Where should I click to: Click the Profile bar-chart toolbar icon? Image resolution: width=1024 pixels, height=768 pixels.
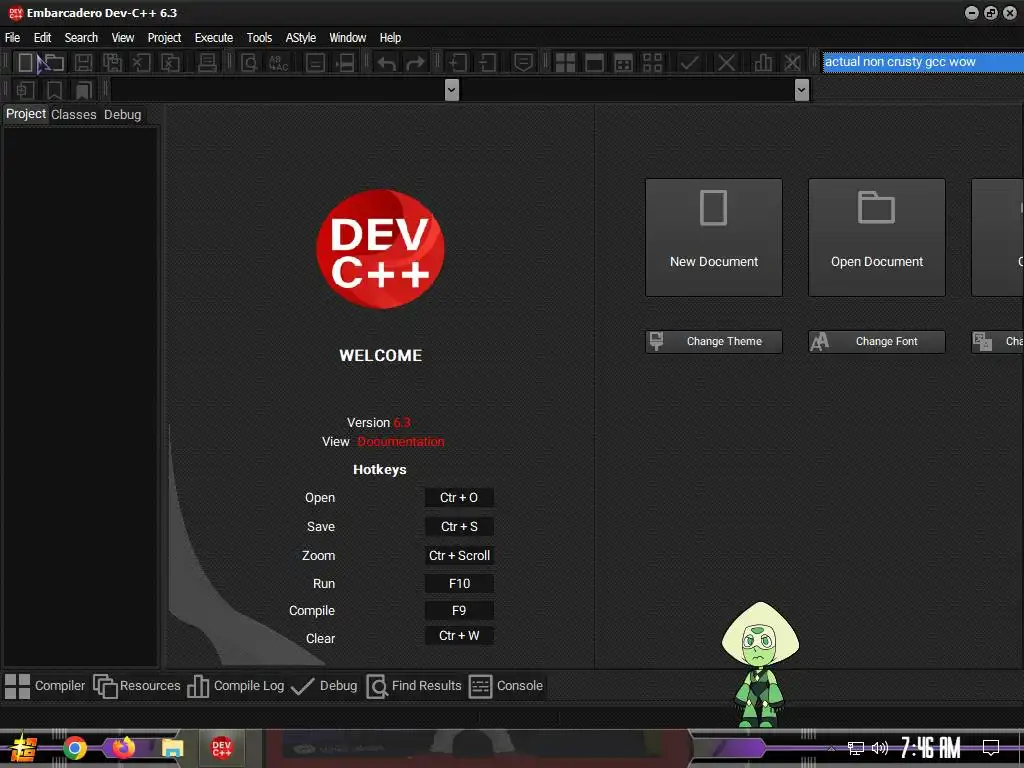click(x=763, y=63)
